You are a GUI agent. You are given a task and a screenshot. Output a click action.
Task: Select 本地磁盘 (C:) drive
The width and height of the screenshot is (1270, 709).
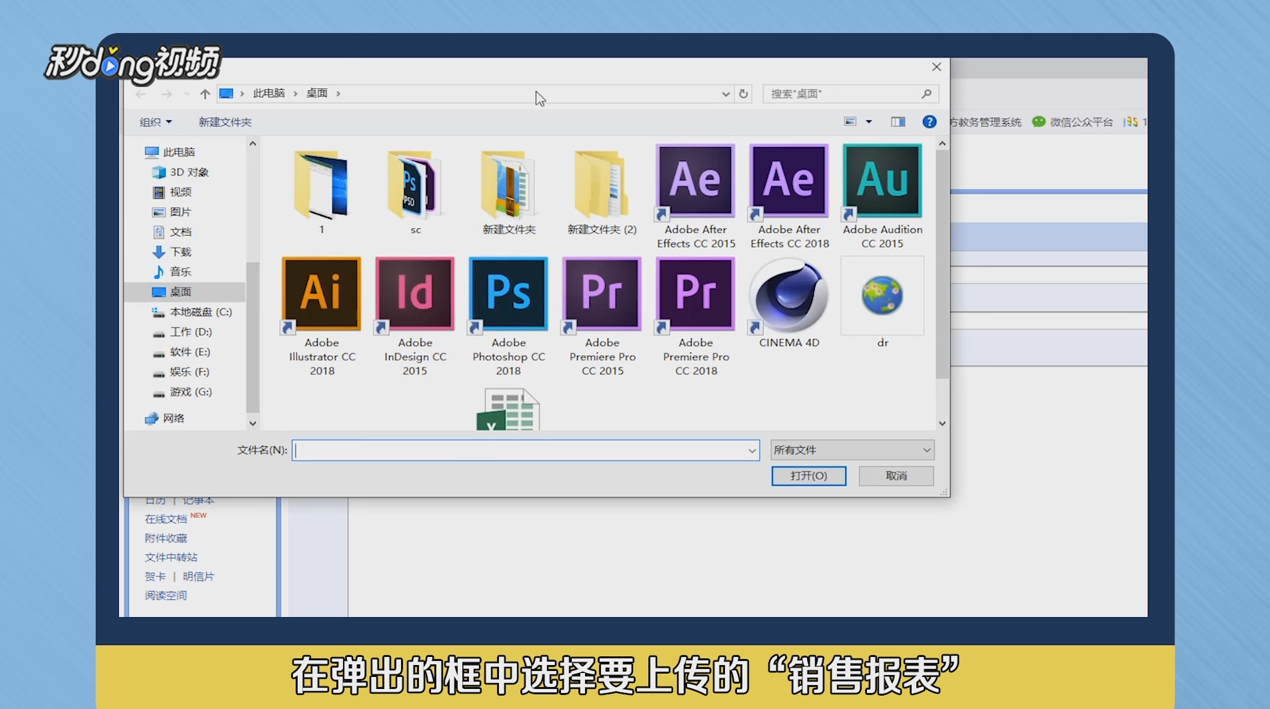click(x=192, y=312)
